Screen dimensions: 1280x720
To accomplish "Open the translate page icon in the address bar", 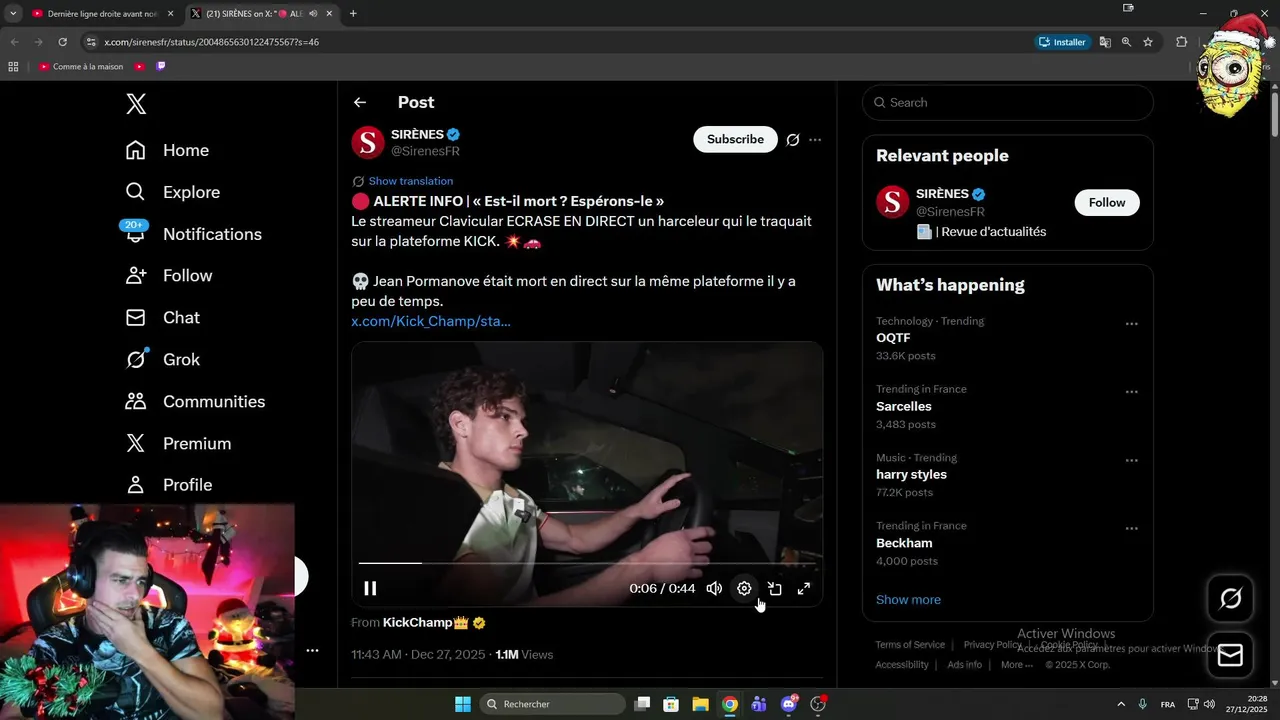I will [1105, 42].
